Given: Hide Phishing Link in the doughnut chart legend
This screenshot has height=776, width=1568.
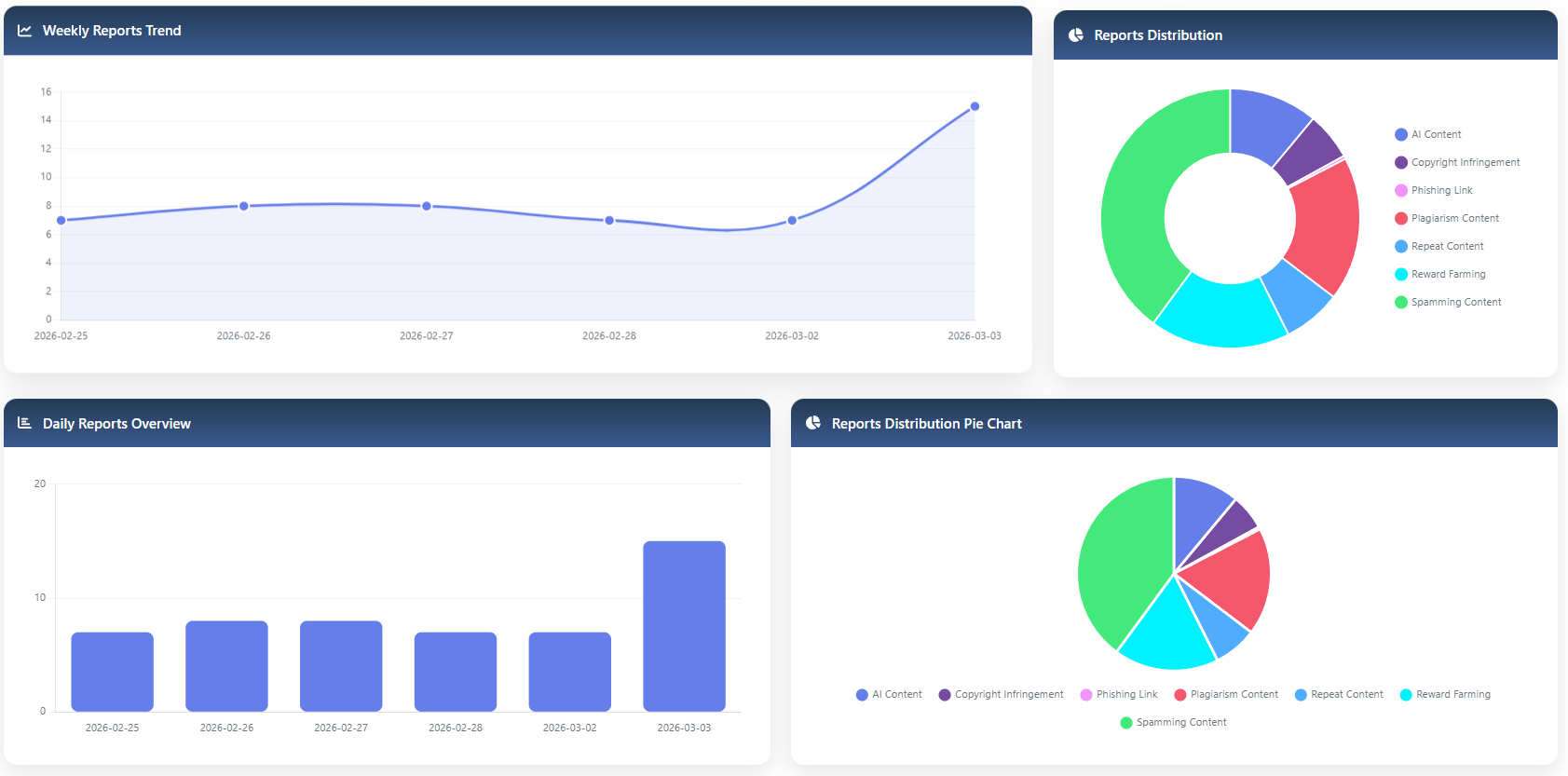Looking at the screenshot, I should point(1433,190).
